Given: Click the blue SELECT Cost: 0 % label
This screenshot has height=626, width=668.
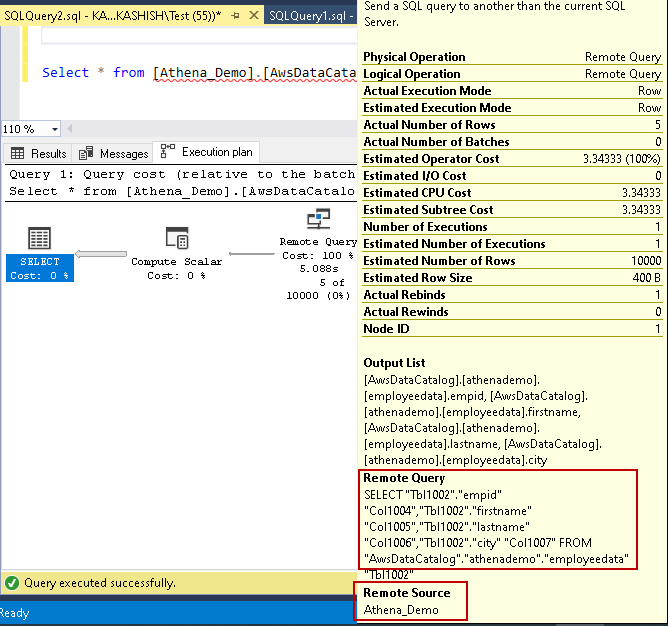Looking at the screenshot, I should 39,269.
